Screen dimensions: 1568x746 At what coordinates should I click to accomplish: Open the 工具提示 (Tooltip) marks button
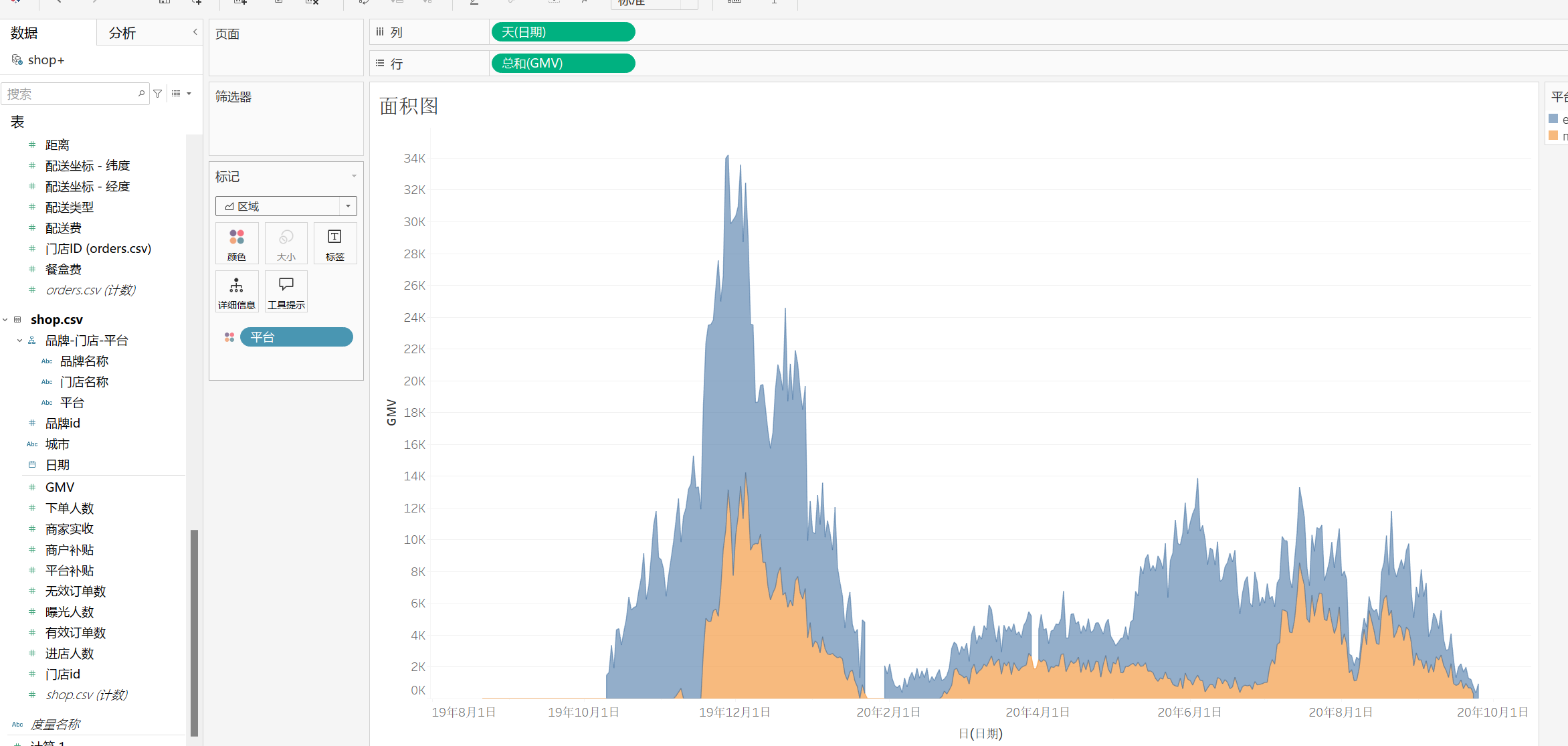tap(286, 292)
